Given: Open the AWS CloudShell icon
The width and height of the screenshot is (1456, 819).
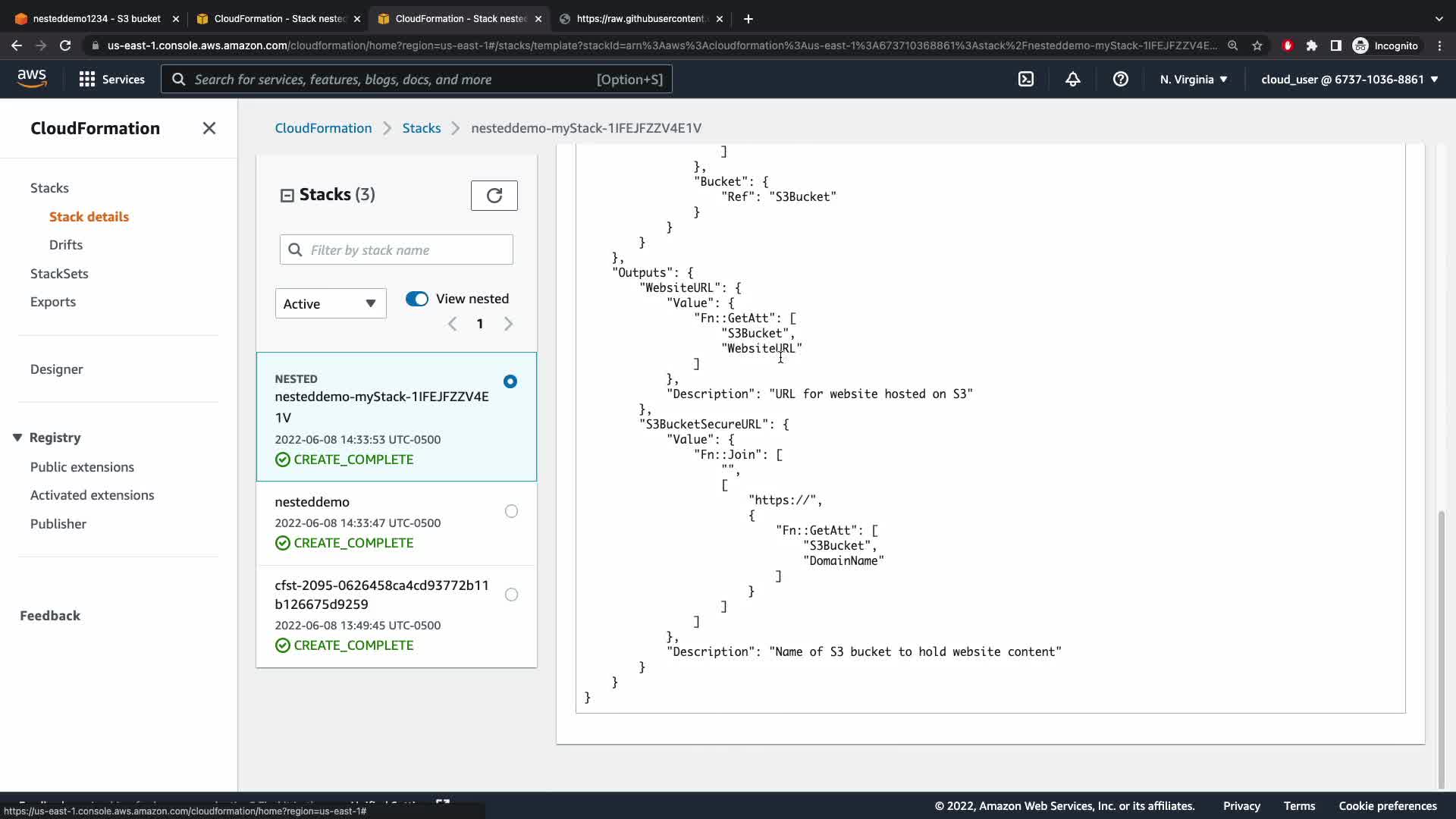Looking at the screenshot, I should pyautogui.click(x=1025, y=79).
